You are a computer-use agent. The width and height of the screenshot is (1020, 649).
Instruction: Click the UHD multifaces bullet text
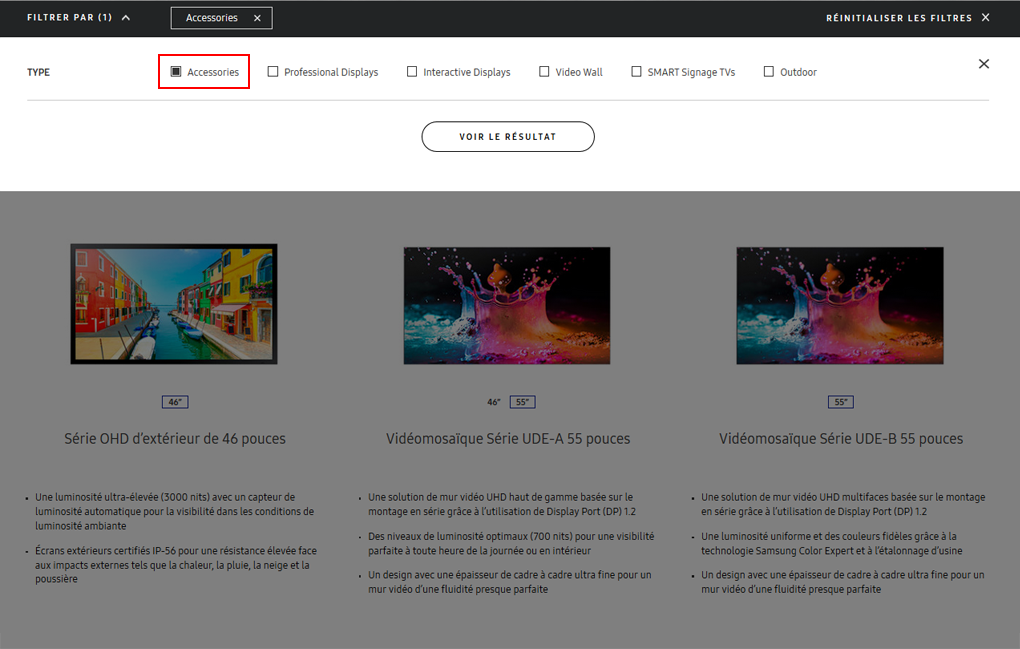(x=843, y=504)
